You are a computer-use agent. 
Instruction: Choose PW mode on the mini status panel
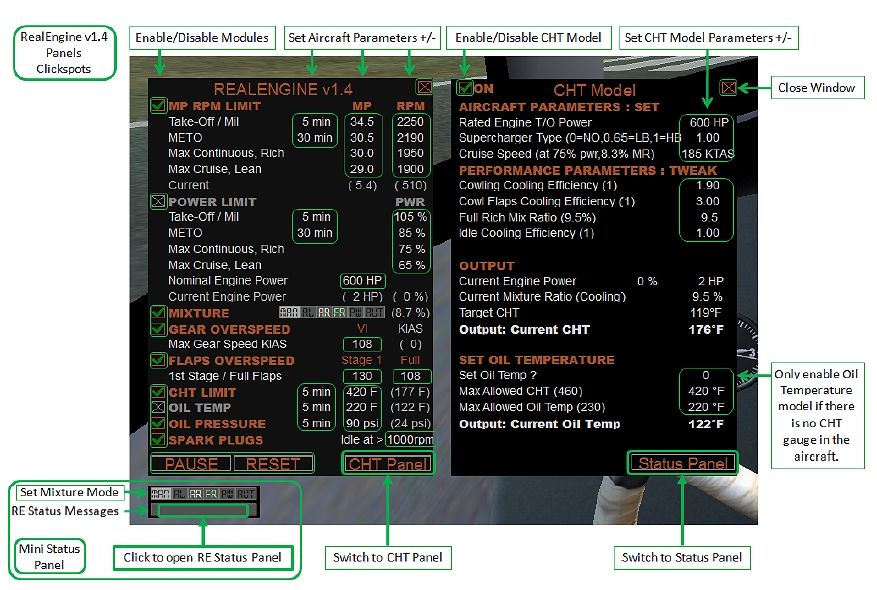tap(227, 494)
